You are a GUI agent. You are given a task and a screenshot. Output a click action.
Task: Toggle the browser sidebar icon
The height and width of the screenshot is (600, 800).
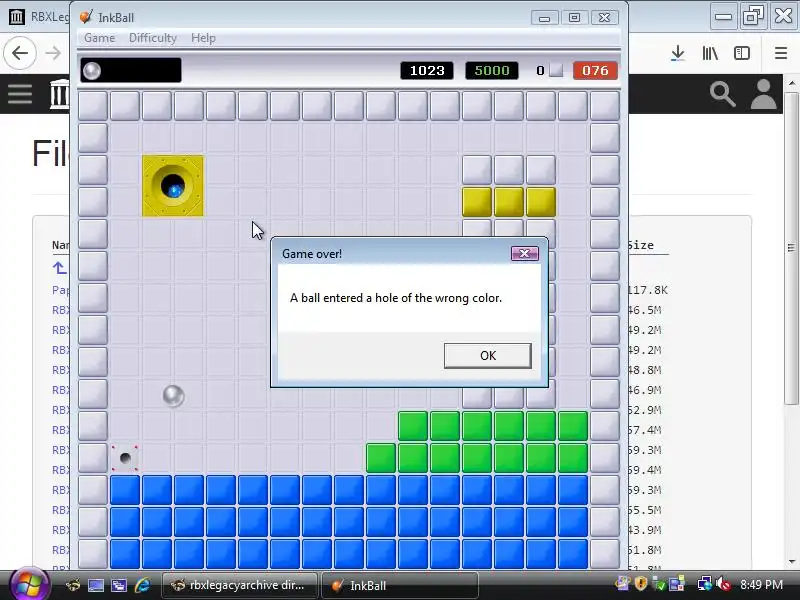741,53
